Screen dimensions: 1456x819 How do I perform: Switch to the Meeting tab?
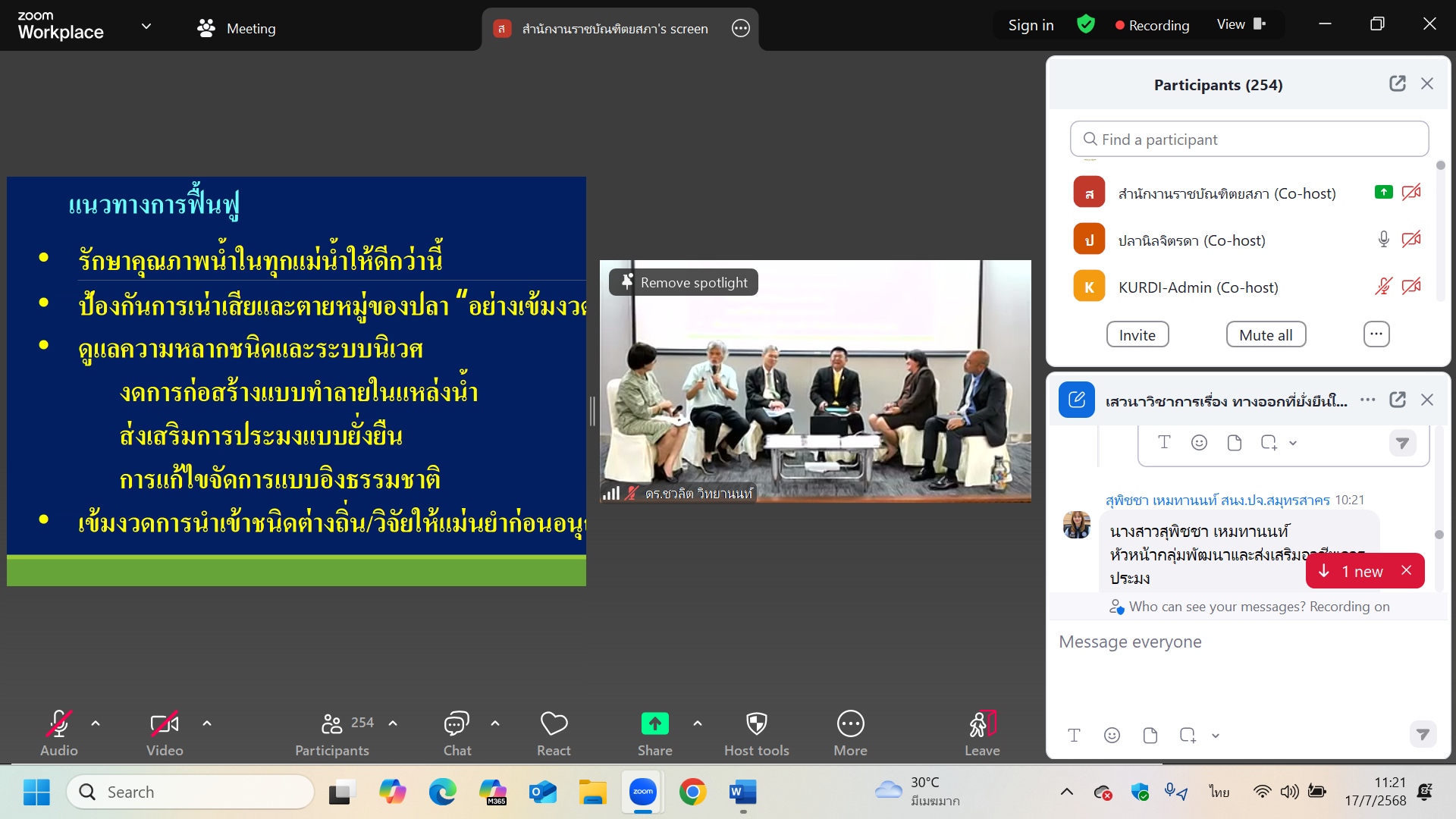point(250,28)
